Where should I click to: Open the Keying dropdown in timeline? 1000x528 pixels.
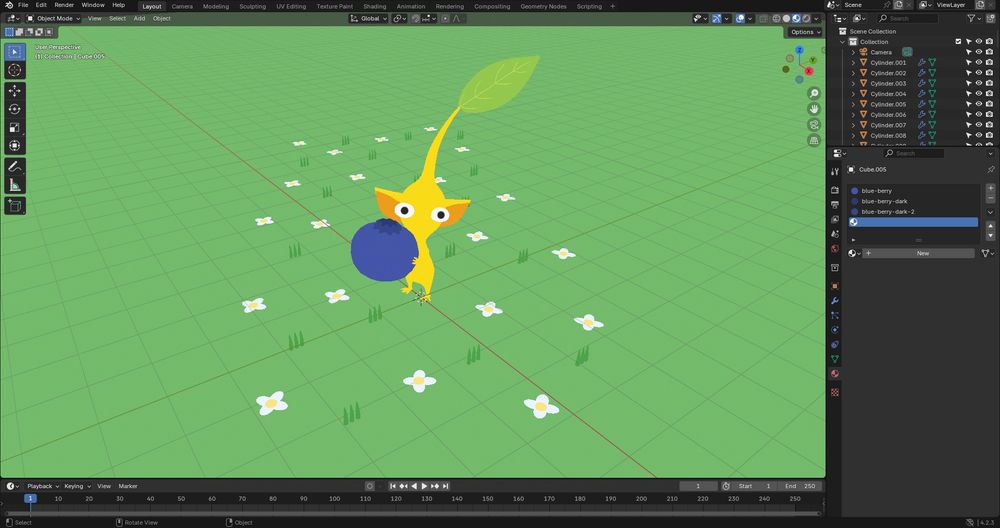tap(77, 486)
